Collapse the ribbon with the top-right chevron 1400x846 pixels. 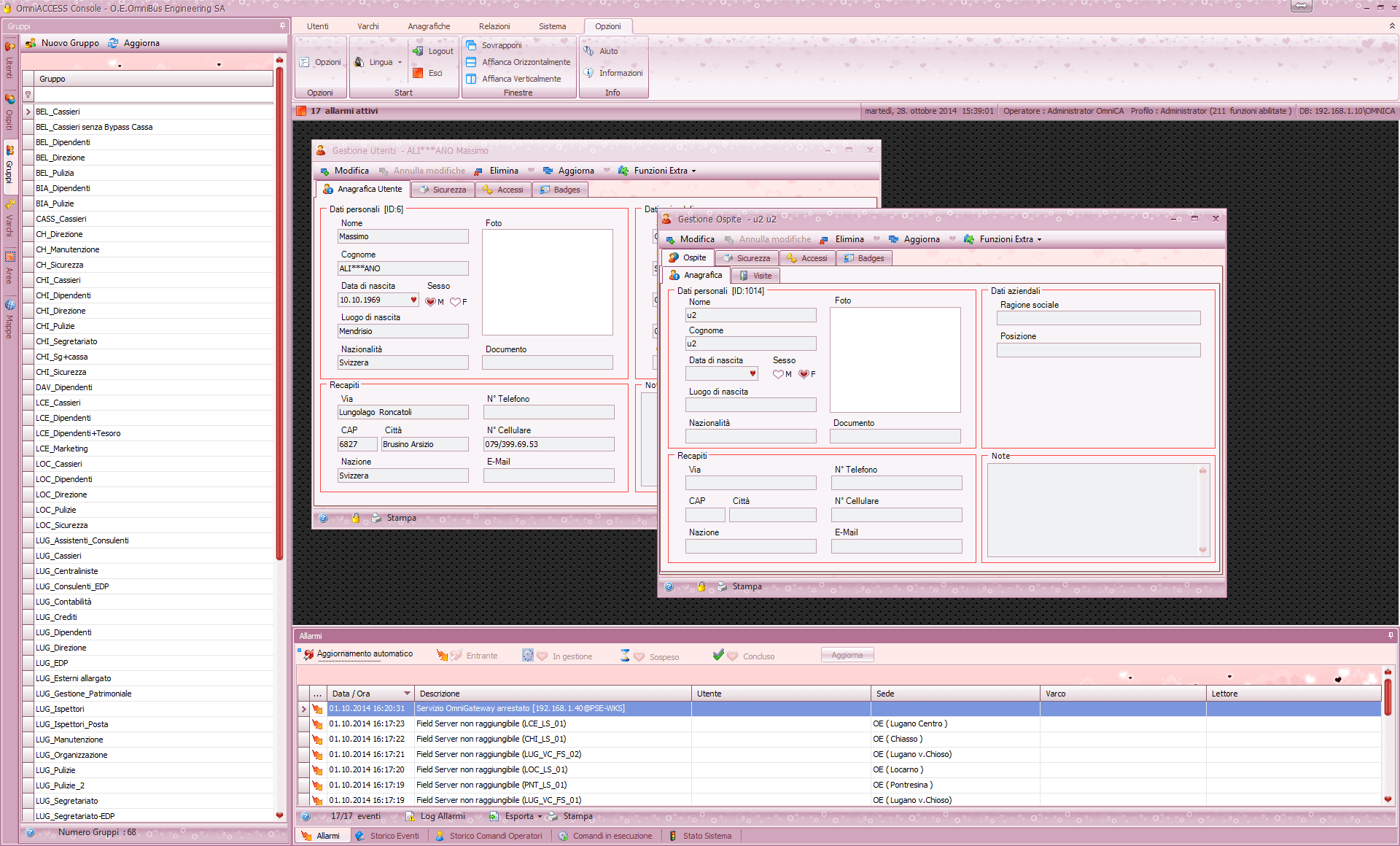(1391, 26)
